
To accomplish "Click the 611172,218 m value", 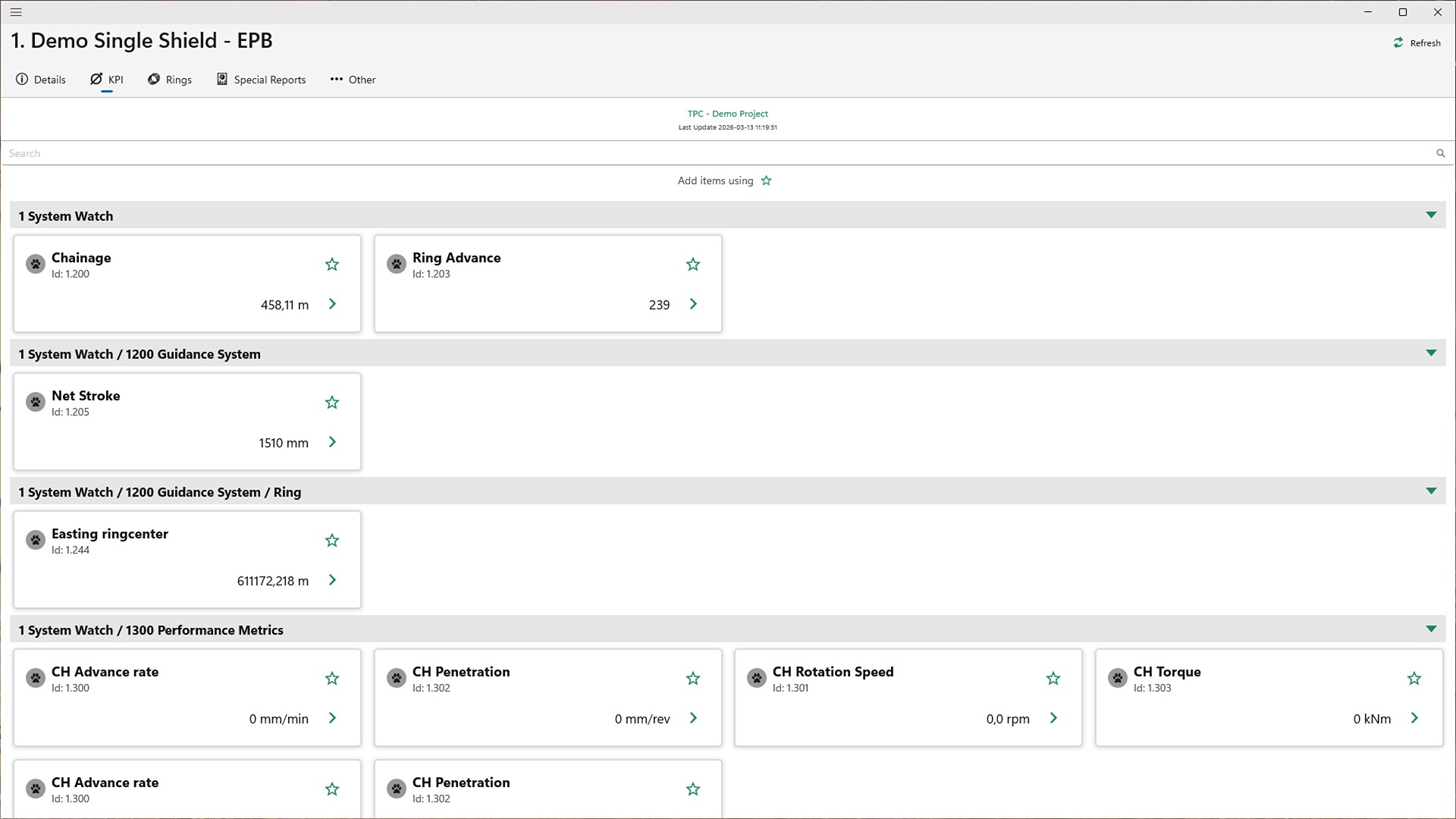I will (273, 581).
